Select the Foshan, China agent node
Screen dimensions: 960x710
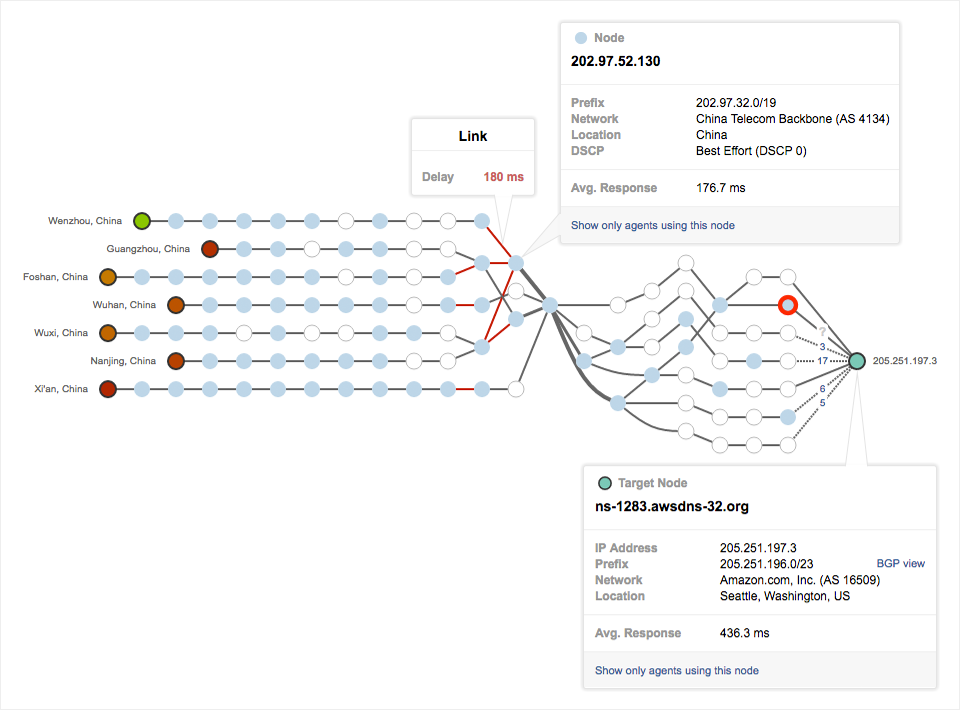[x=108, y=277]
